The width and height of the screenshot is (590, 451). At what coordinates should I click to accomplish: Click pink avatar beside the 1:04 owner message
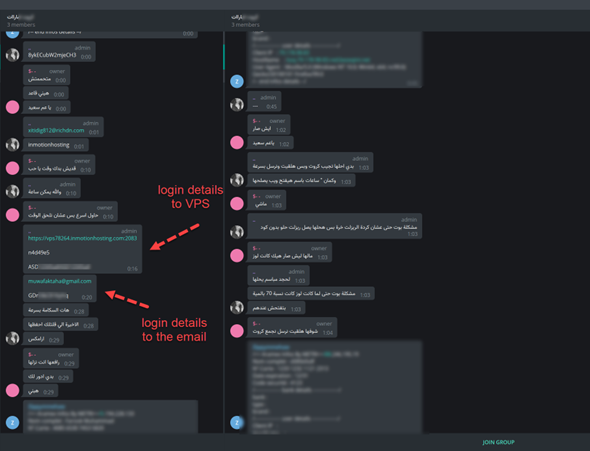[237, 331]
